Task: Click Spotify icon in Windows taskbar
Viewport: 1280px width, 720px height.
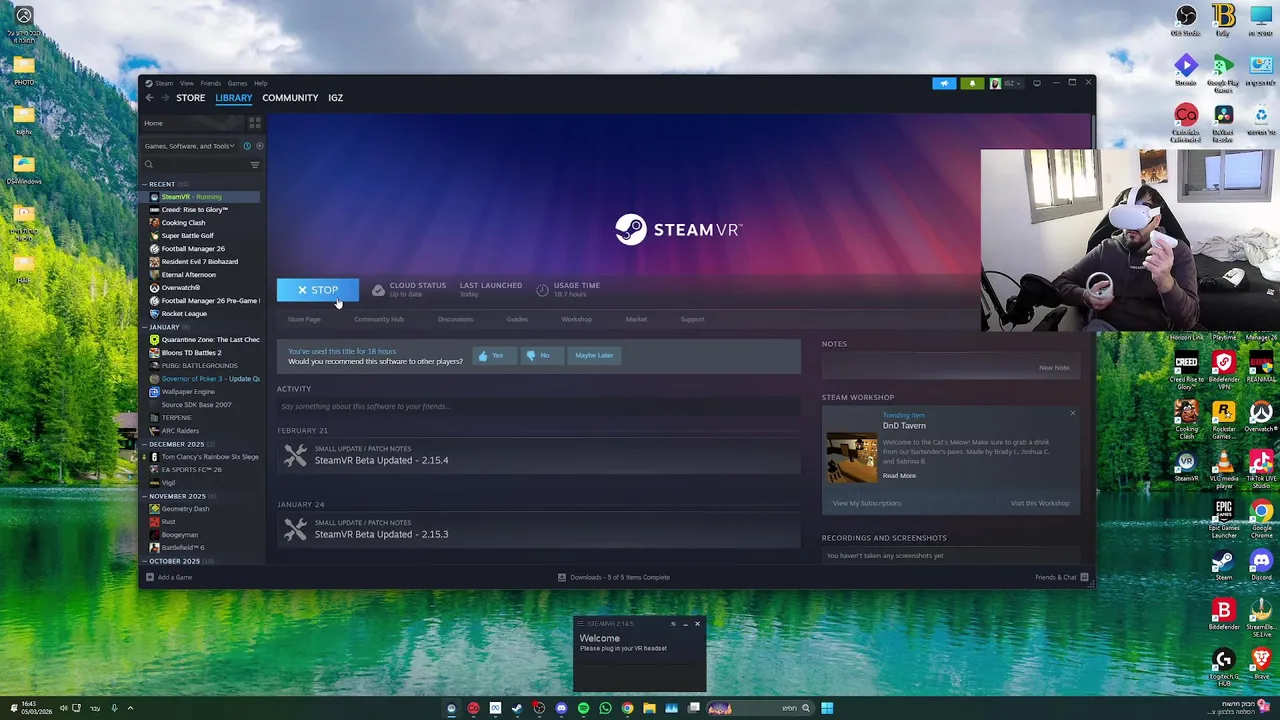Action: point(583,708)
